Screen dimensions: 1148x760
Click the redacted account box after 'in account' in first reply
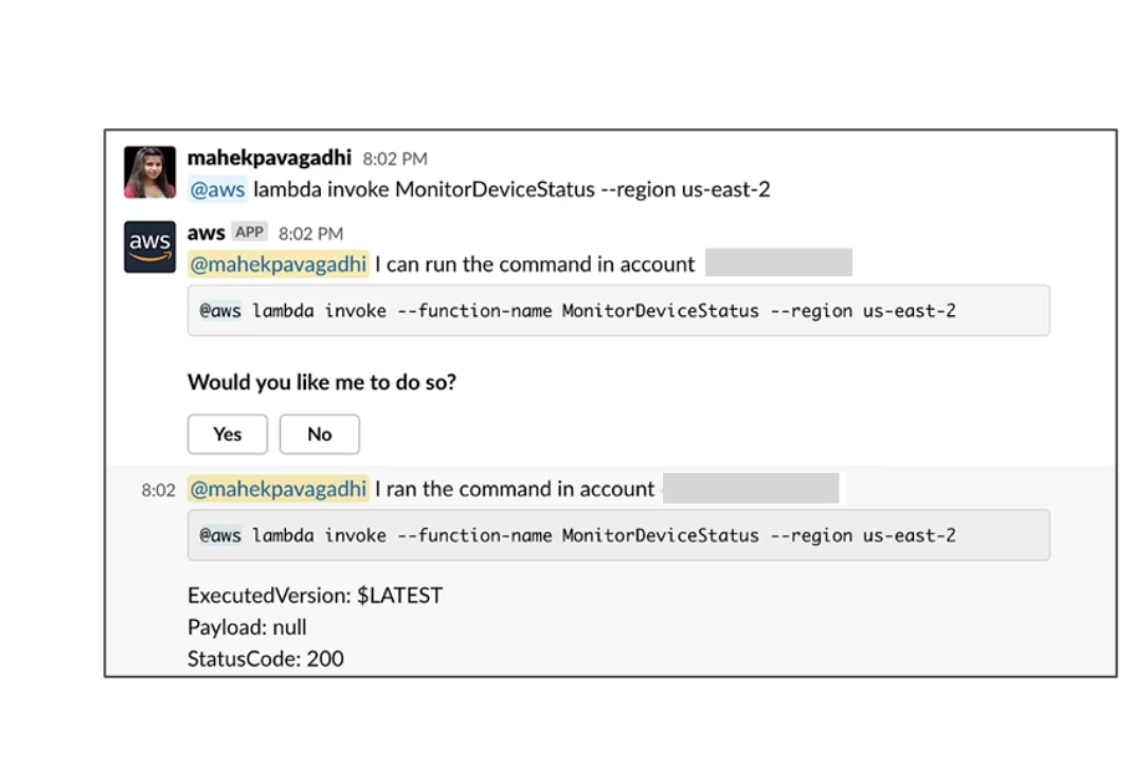778,262
